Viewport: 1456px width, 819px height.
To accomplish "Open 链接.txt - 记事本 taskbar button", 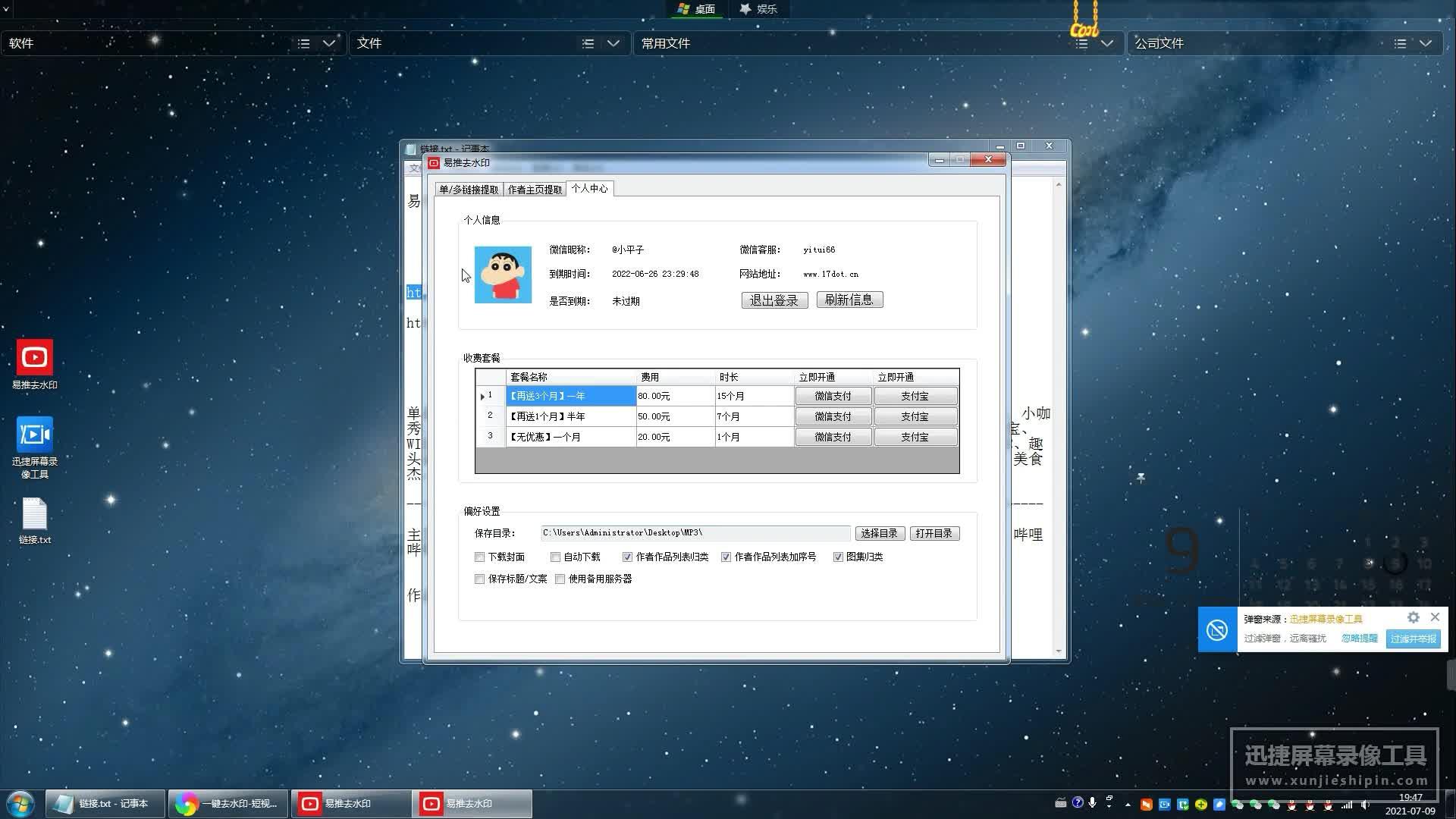I will 105,804.
